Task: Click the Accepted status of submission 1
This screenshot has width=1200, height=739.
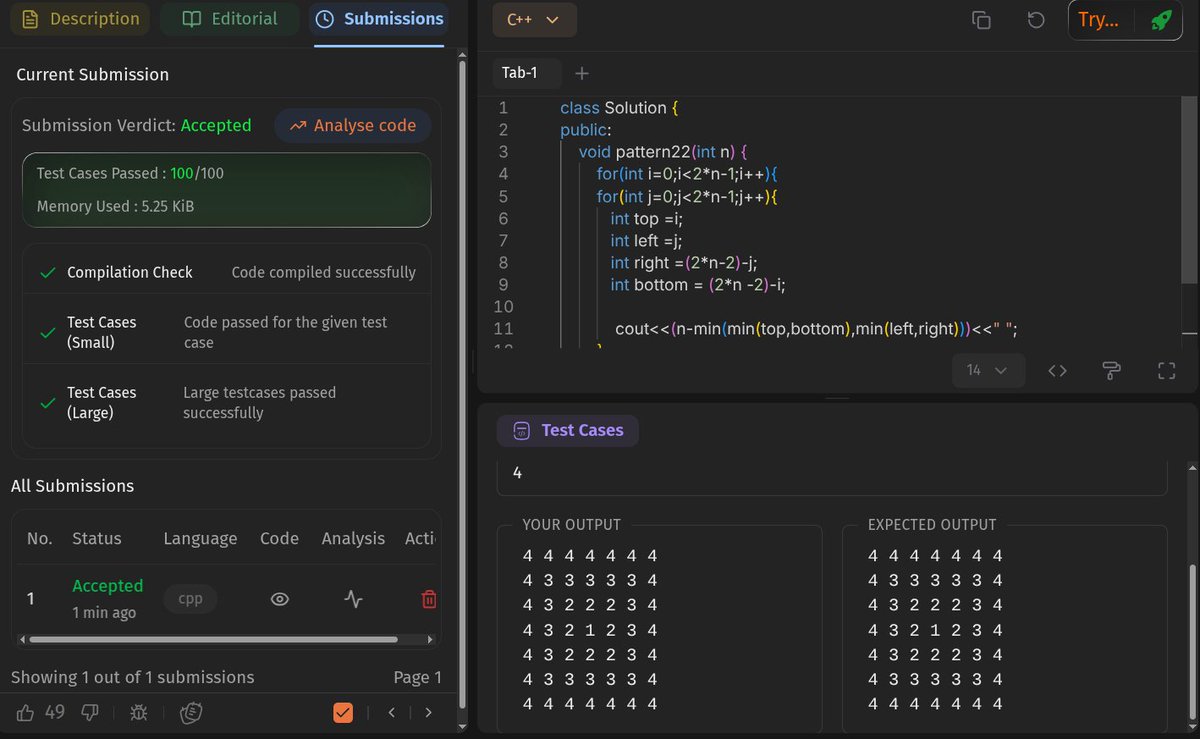Action: pos(107,586)
